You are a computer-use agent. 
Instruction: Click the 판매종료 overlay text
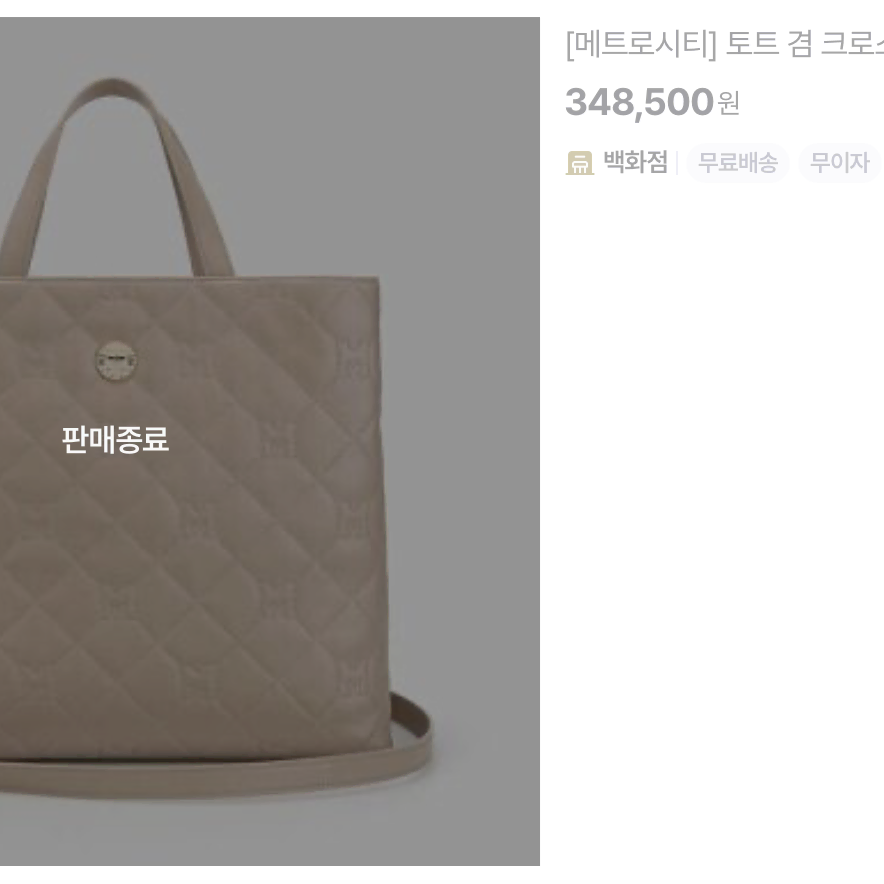click(115, 439)
